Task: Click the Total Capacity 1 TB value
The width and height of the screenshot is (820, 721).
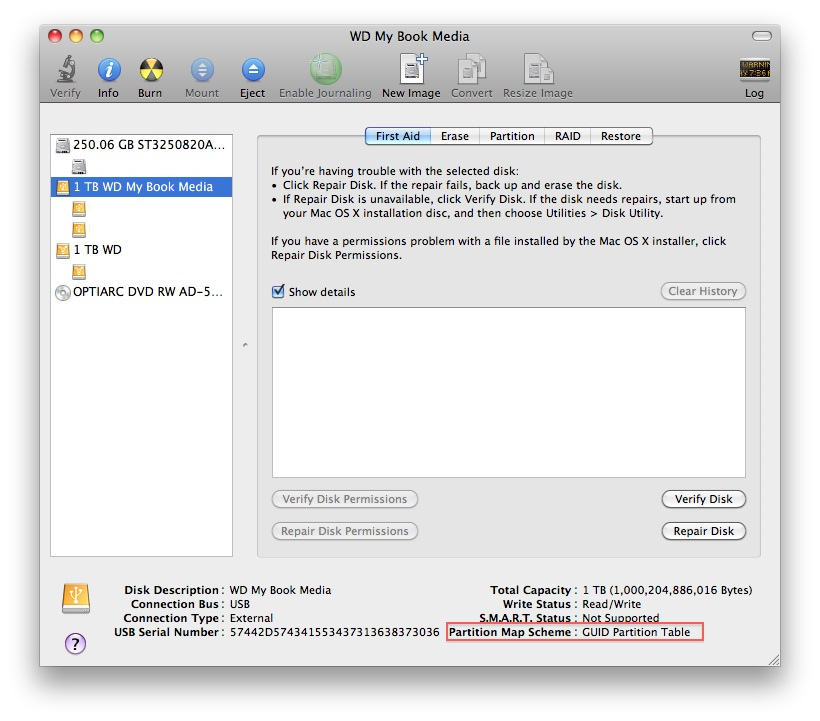Action: click(667, 590)
